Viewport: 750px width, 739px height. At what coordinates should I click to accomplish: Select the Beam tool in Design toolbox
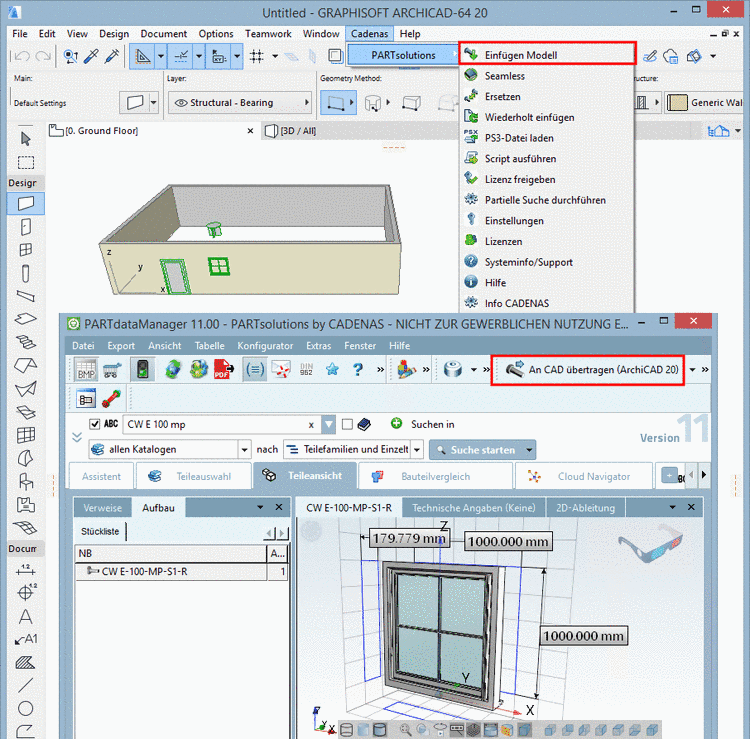click(26, 296)
